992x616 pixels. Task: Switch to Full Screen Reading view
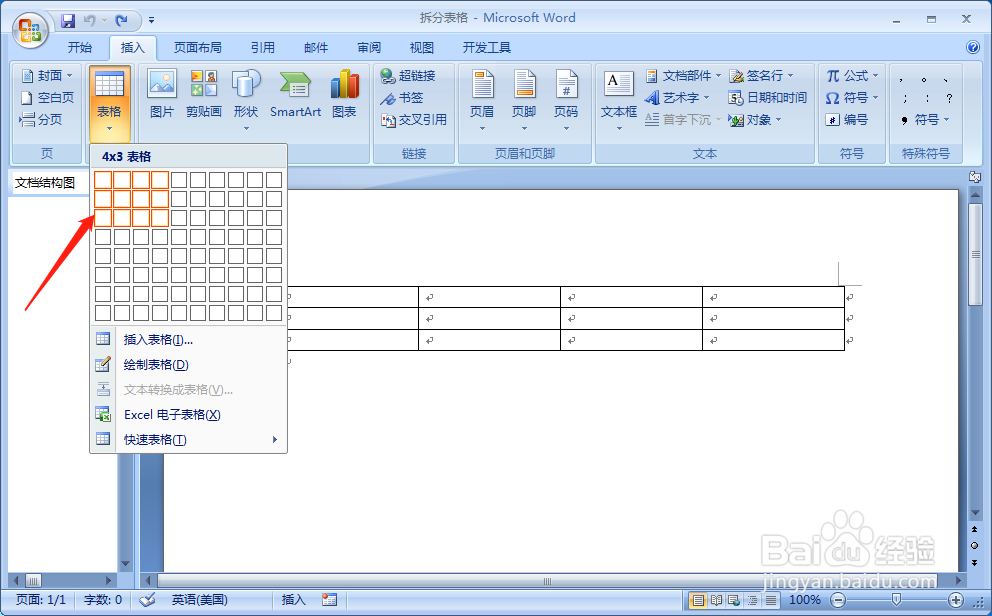click(x=716, y=600)
